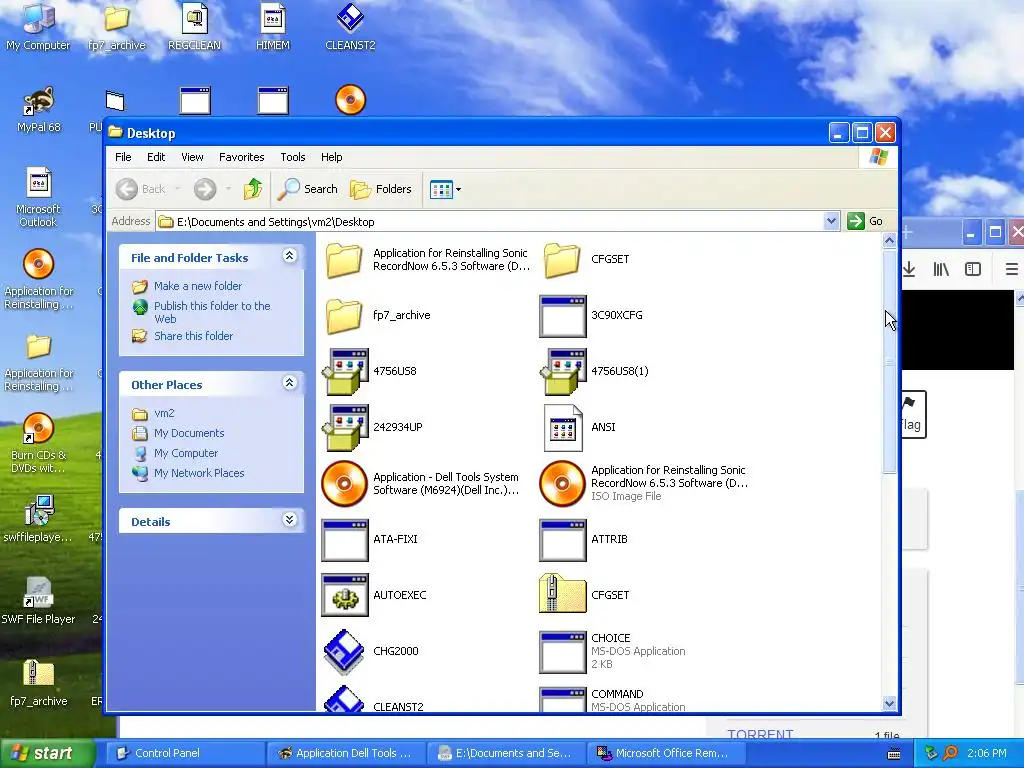Open My Documents in Other Places
1024x768 pixels.
point(189,433)
